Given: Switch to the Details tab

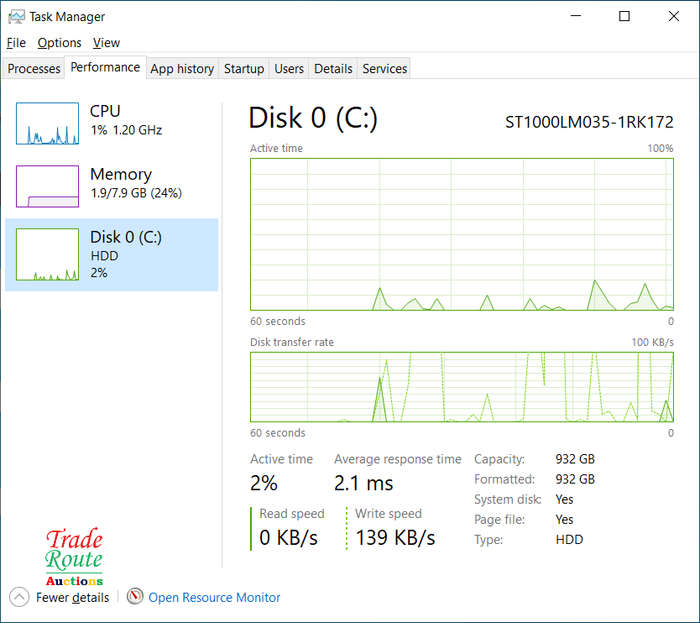Looking at the screenshot, I should tap(333, 69).
